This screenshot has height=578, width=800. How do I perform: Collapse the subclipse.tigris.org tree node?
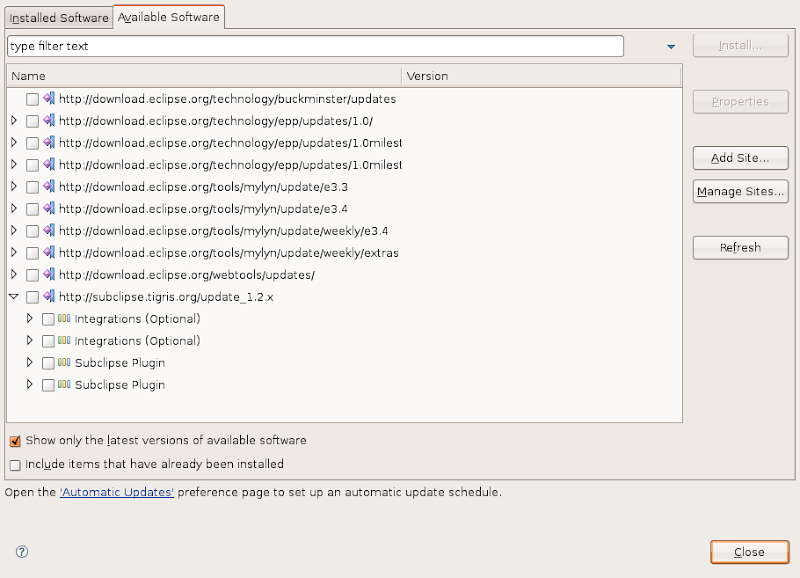click(x=14, y=297)
